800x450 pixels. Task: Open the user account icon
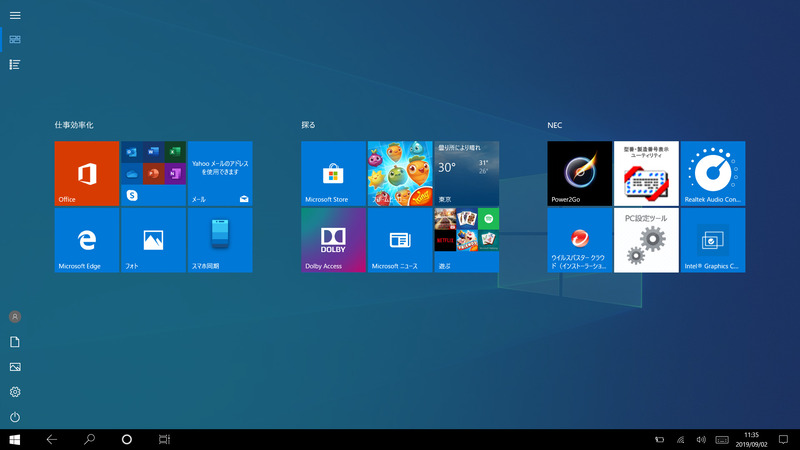(15, 317)
